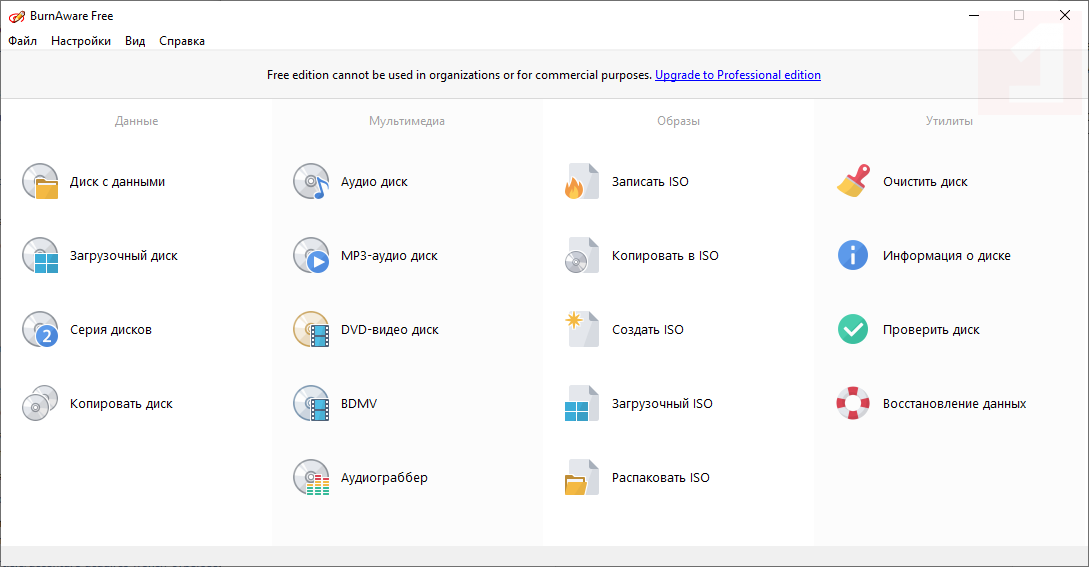1089x567 pixels.
Task: Open the Справка menu
Action: pyautogui.click(x=182, y=41)
